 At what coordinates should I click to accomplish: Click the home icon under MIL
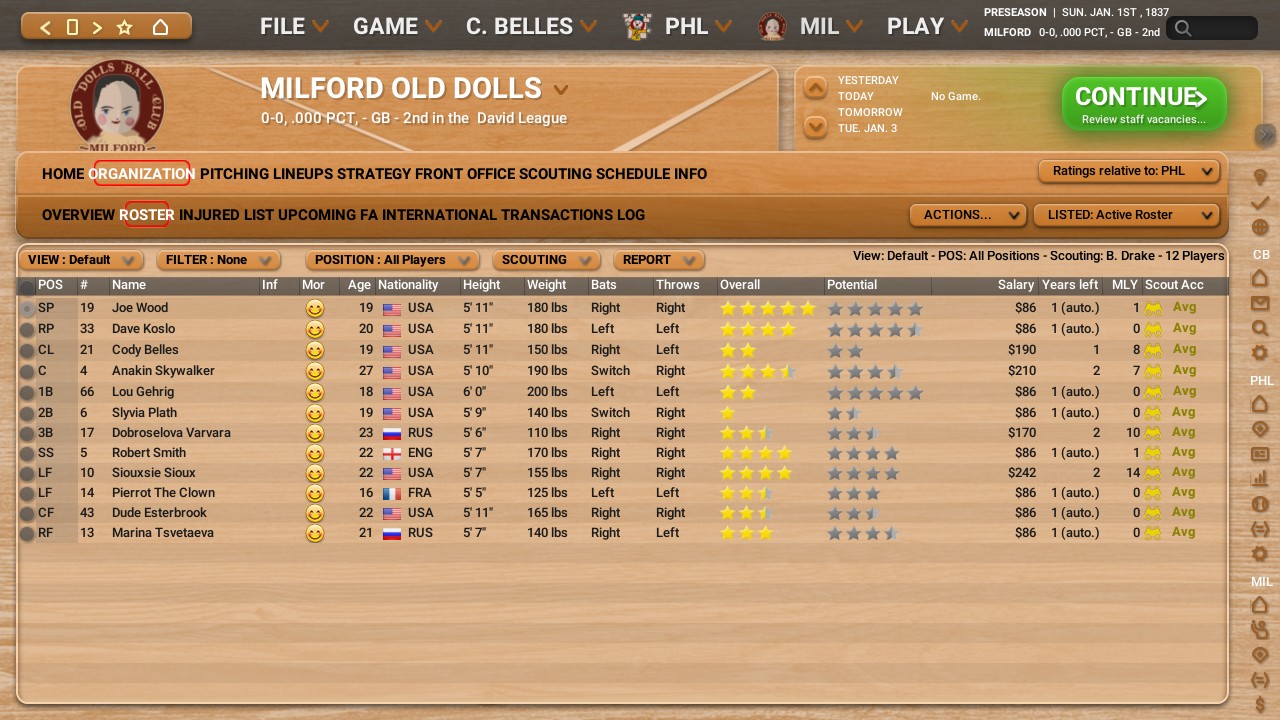tap(1260, 605)
